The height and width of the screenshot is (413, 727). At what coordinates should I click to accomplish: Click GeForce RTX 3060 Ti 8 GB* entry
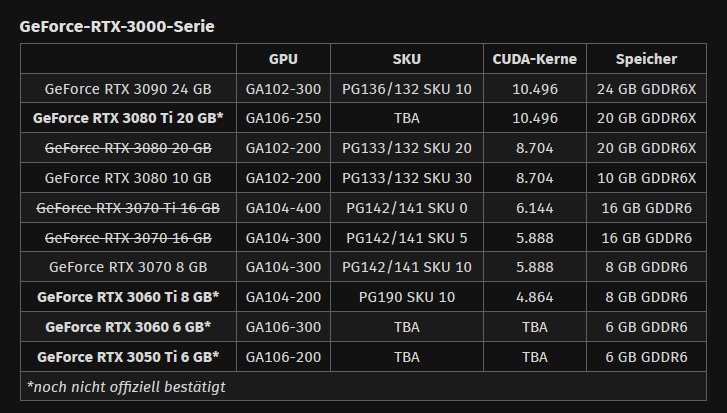pos(128,297)
